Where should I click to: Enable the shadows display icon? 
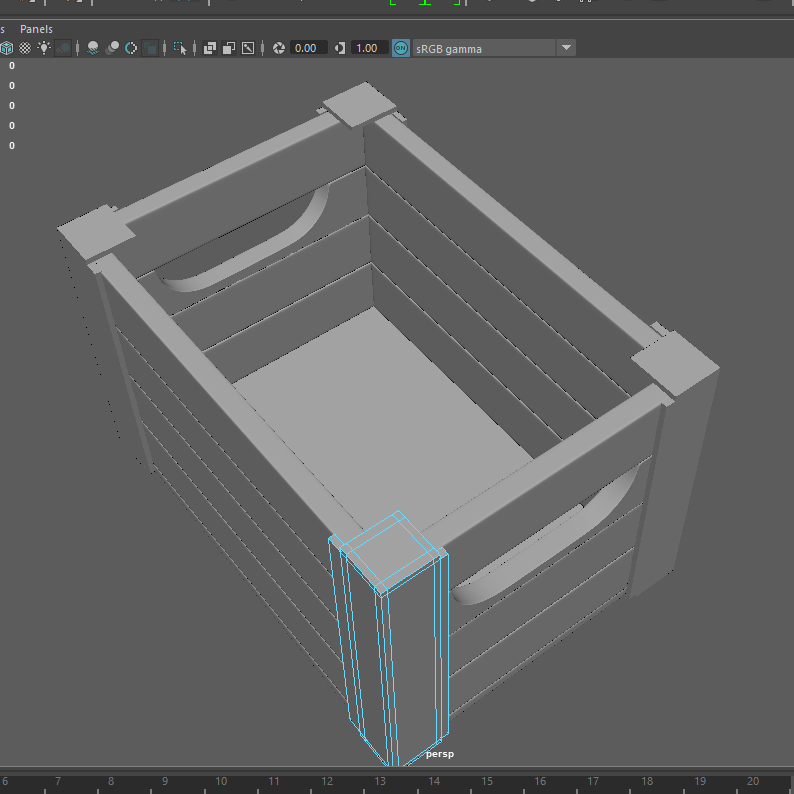click(x=63, y=48)
